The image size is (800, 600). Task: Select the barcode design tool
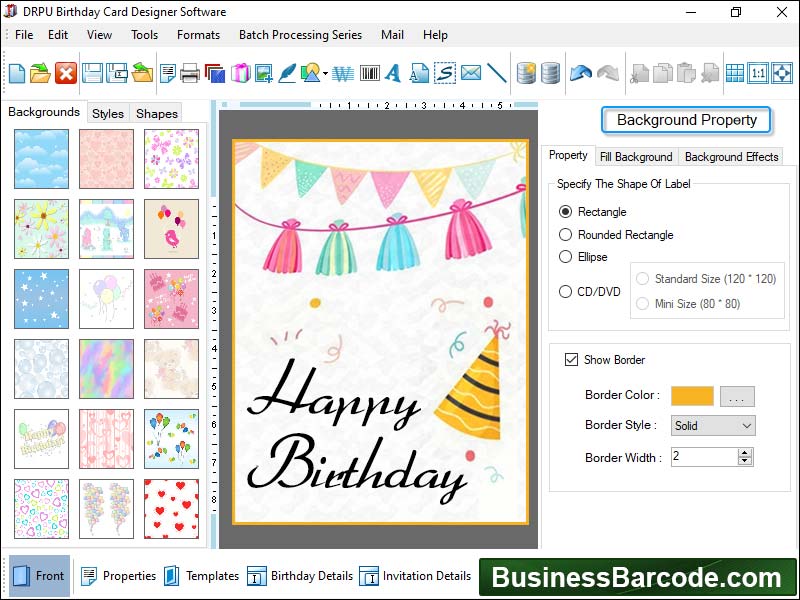(370, 72)
